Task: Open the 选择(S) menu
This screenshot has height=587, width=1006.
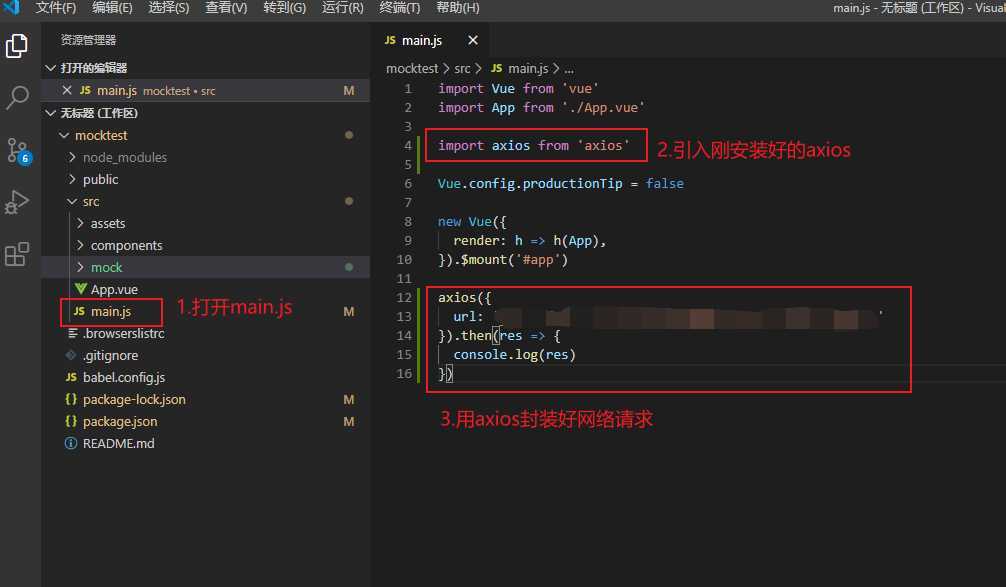Action: 169,8
